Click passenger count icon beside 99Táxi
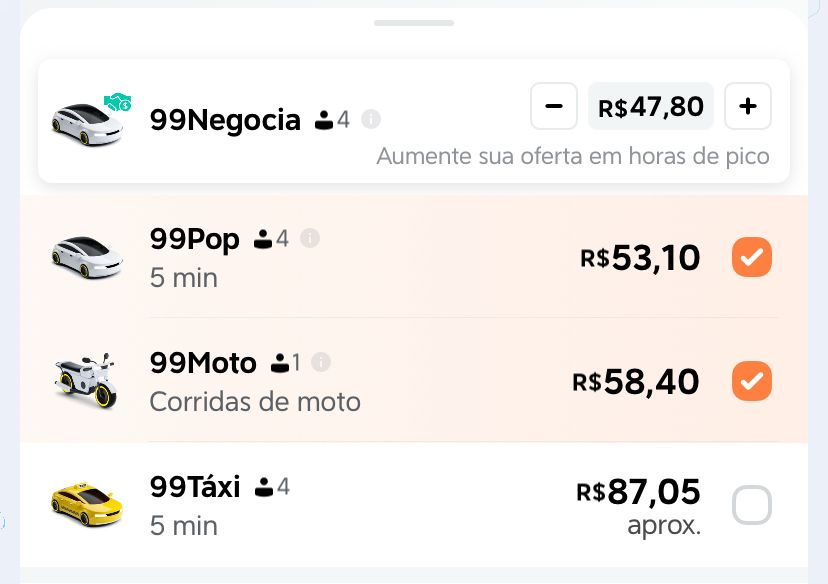 265,488
